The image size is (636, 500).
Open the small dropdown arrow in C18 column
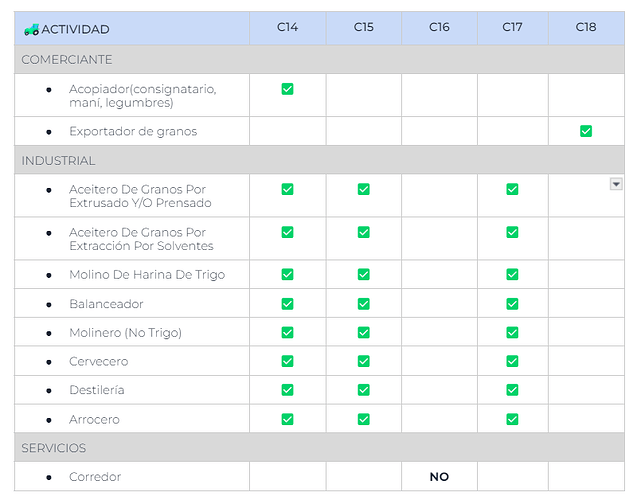click(616, 184)
